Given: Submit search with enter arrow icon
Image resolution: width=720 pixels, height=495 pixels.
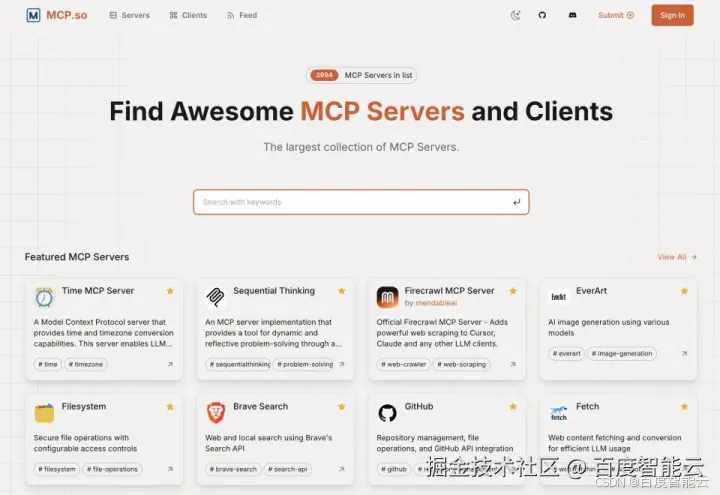Looking at the screenshot, I should 517,202.
